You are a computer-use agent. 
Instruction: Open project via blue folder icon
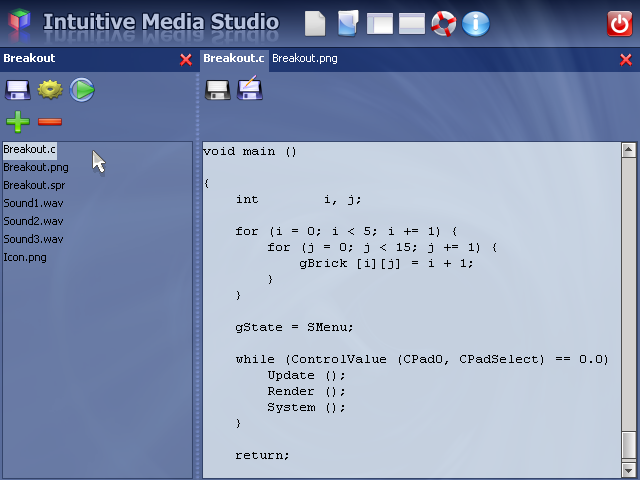348,23
